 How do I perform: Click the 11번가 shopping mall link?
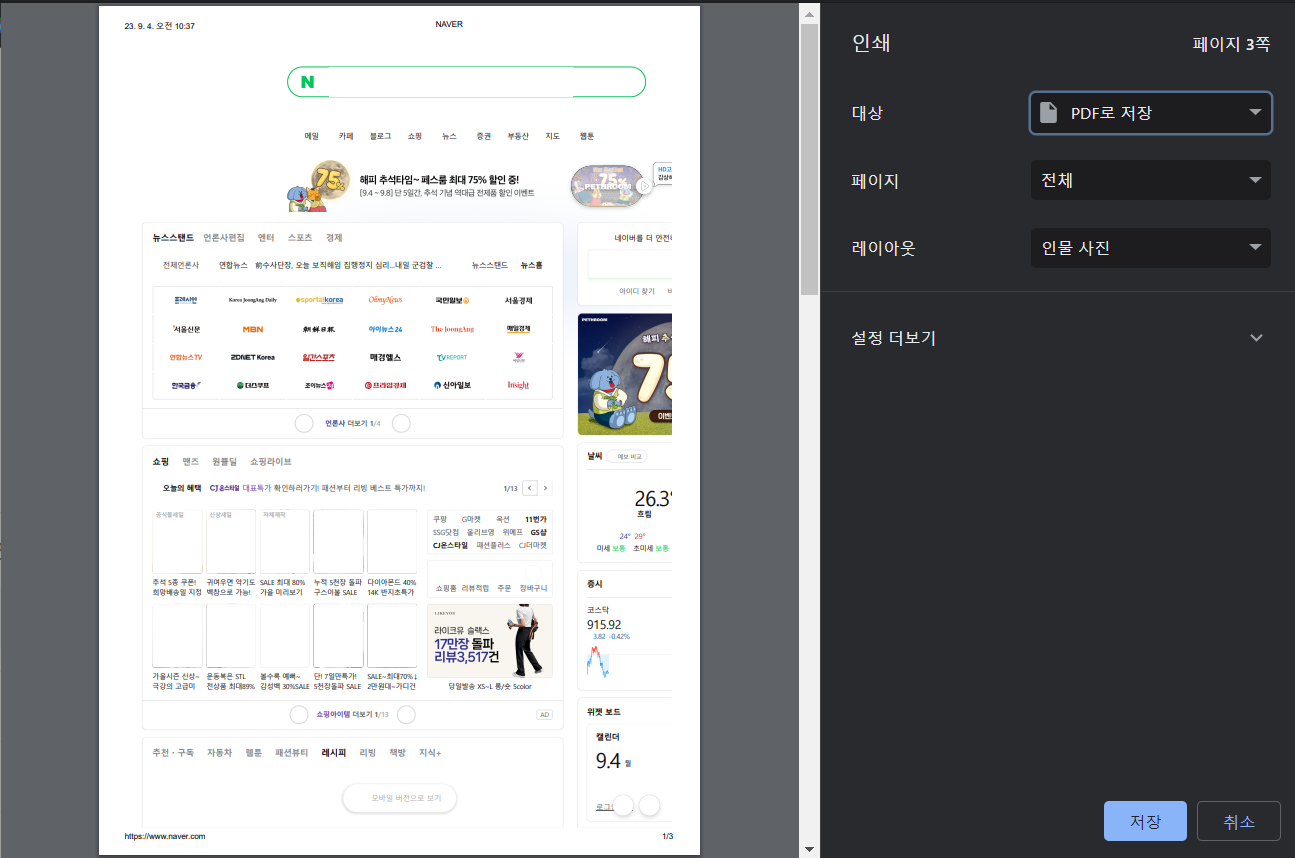pos(536,519)
